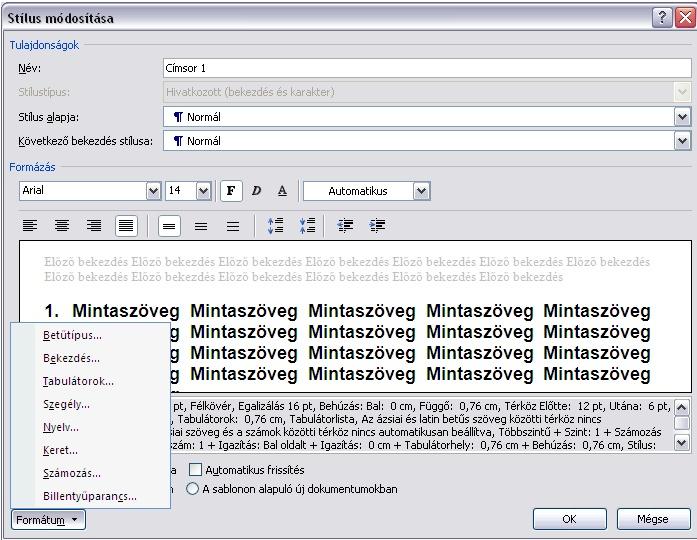Screen dimensions: 697x540
Task: Center-align paragraph text
Action: click(62, 226)
